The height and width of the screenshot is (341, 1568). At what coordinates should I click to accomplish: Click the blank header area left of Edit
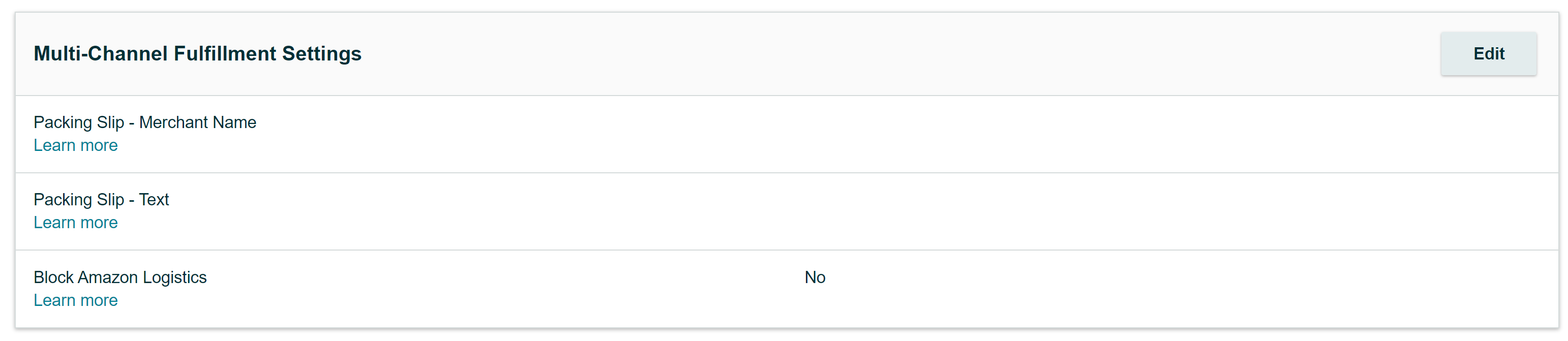tap(913, 53)
